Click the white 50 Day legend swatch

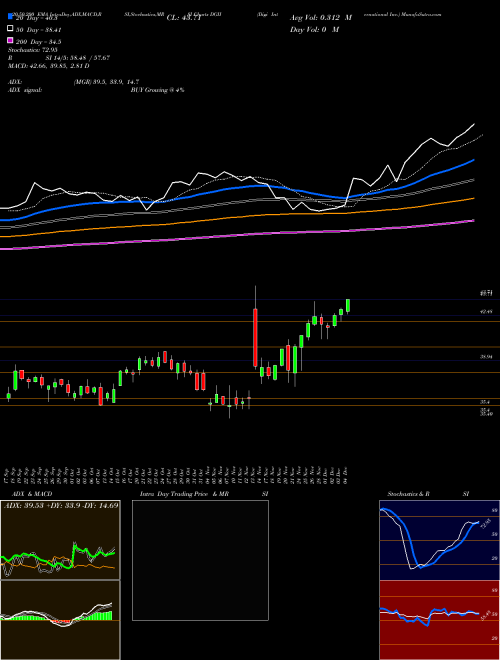(10, 29)
